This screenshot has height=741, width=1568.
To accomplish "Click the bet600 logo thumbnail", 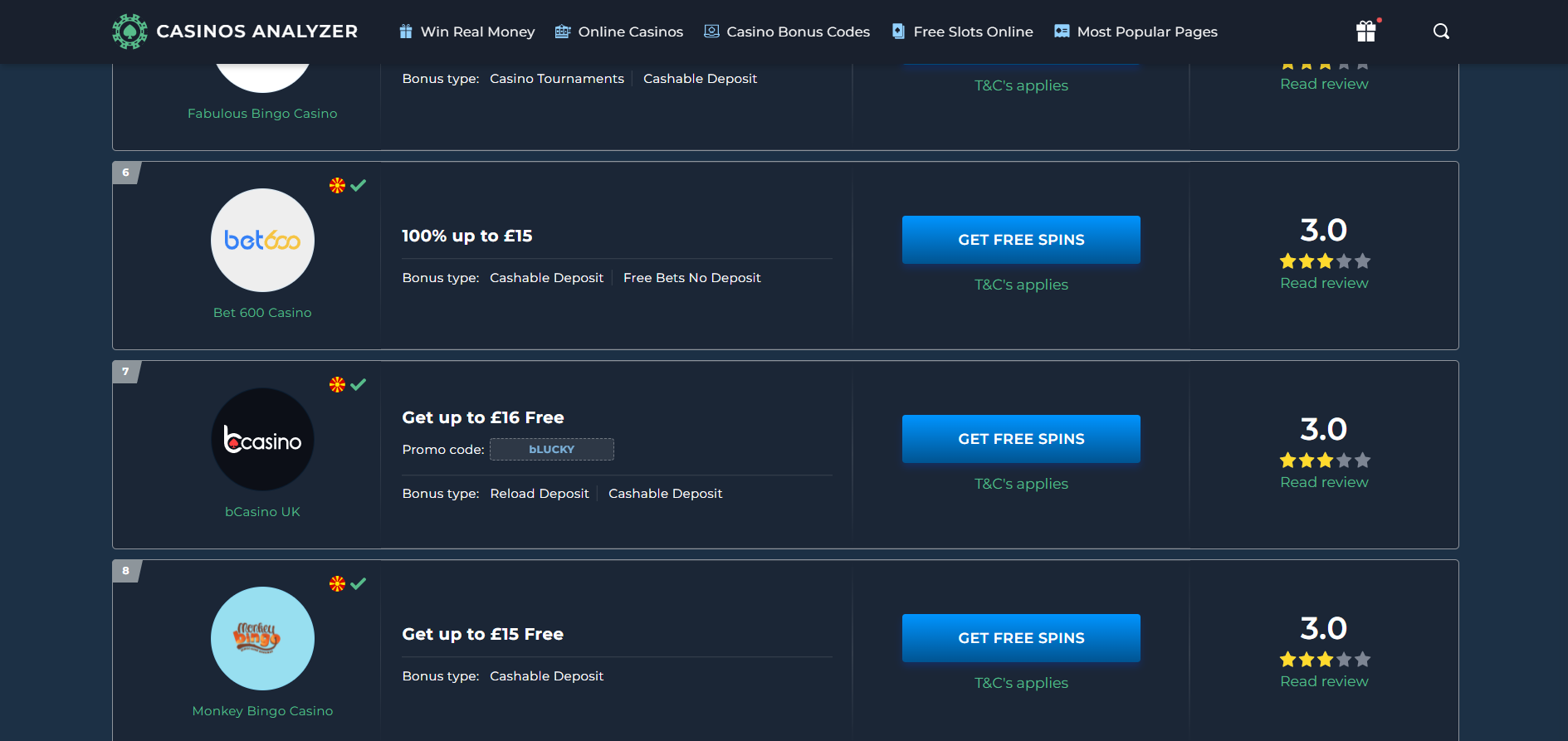I will [x=262, y=240].
